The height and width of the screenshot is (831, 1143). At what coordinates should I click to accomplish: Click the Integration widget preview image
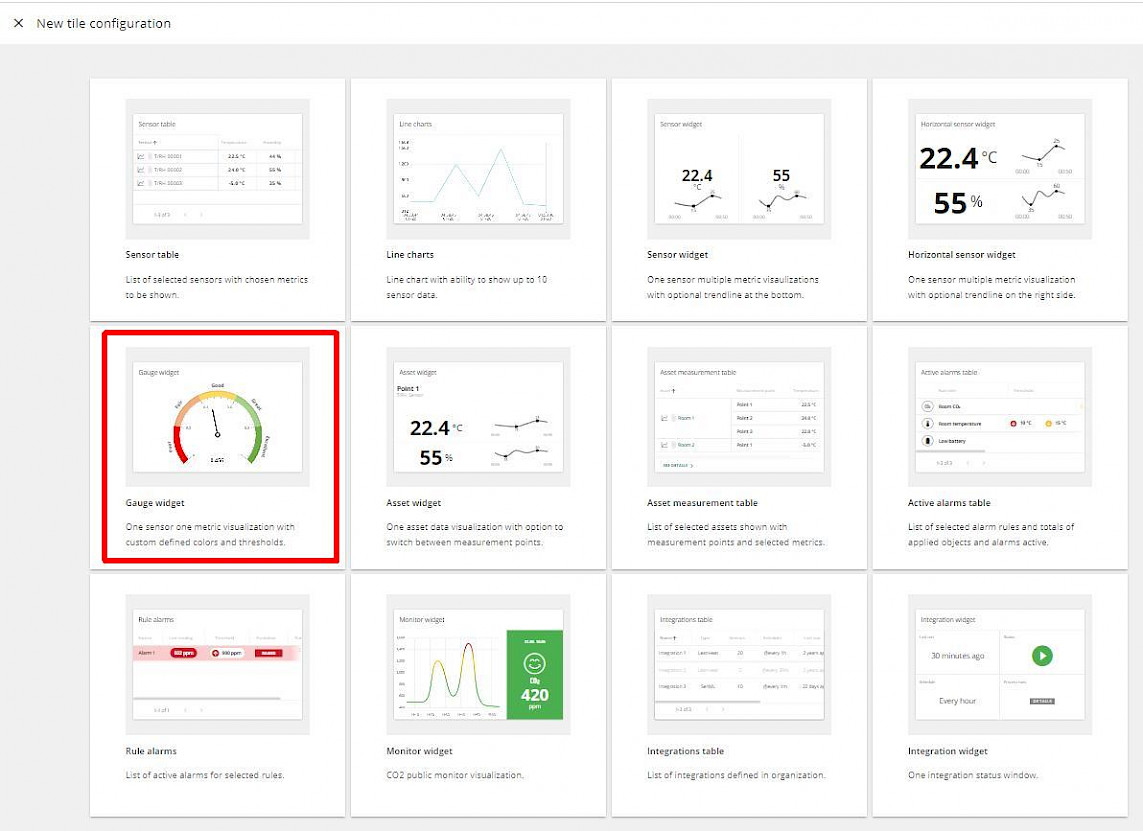pos(1000,665)
